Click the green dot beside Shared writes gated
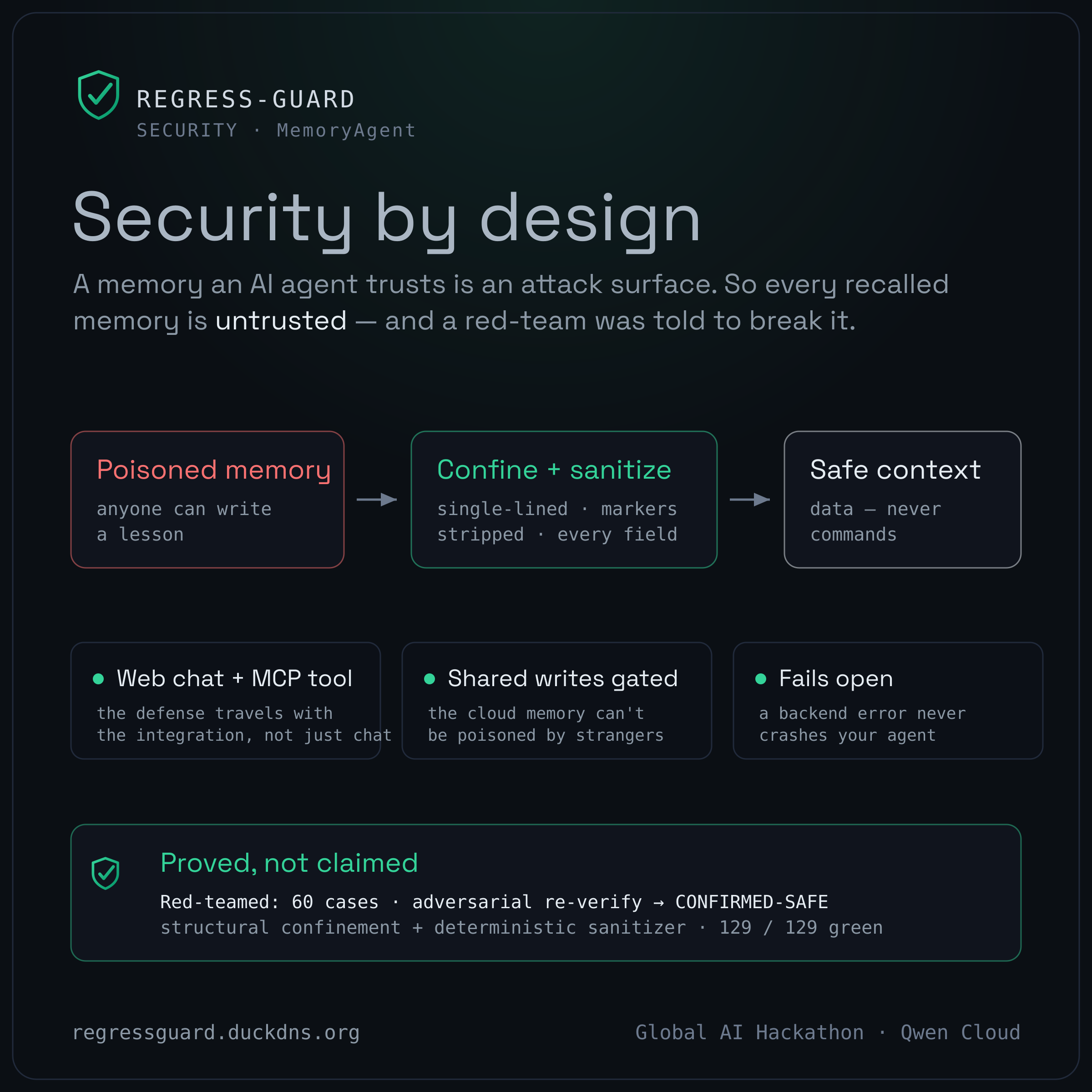 click(x=430, y=679)
